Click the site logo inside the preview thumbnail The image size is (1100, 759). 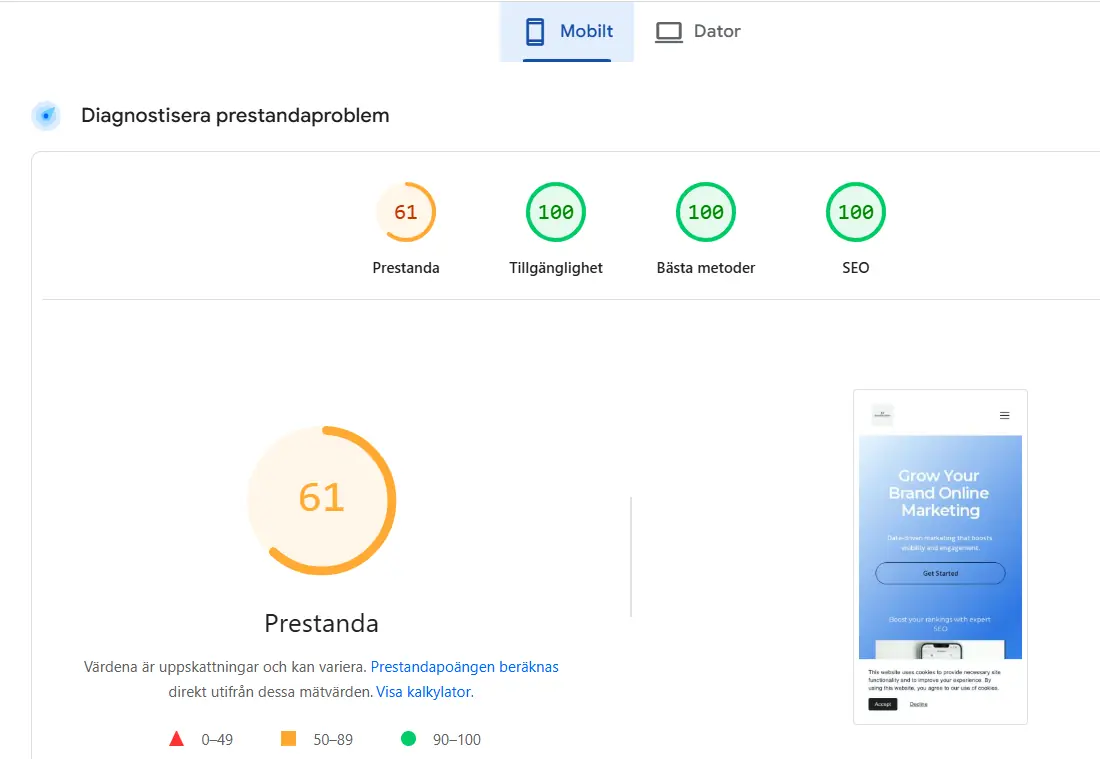pos(882,414)
